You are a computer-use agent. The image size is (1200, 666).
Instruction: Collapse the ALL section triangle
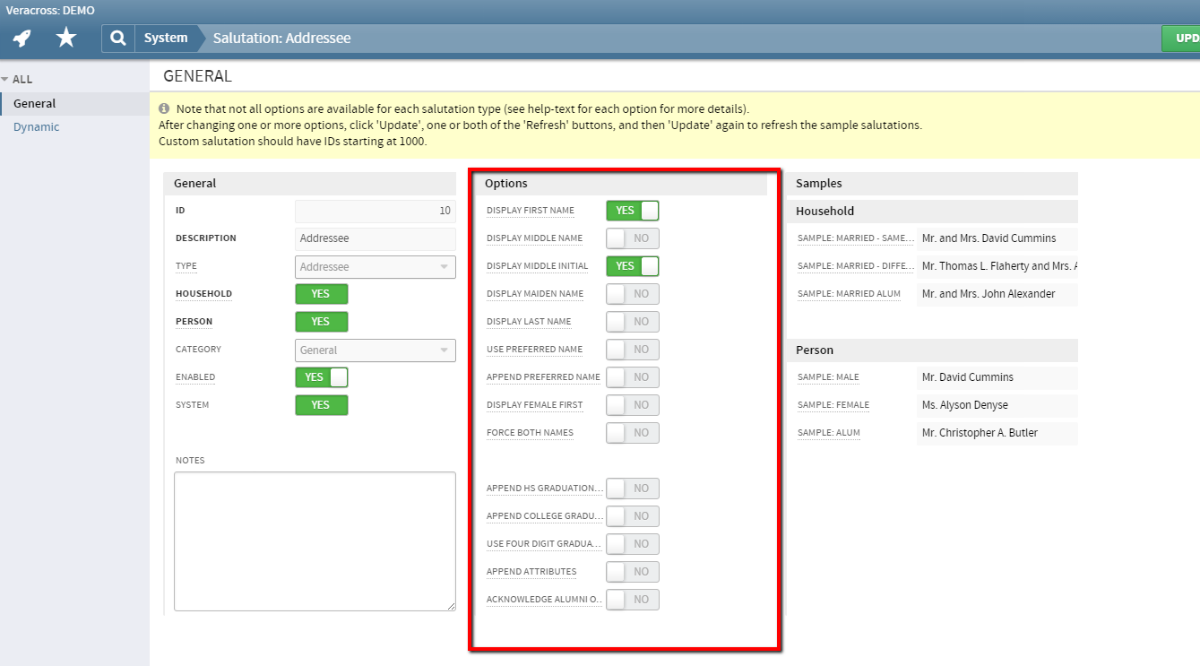click(5, 79)
